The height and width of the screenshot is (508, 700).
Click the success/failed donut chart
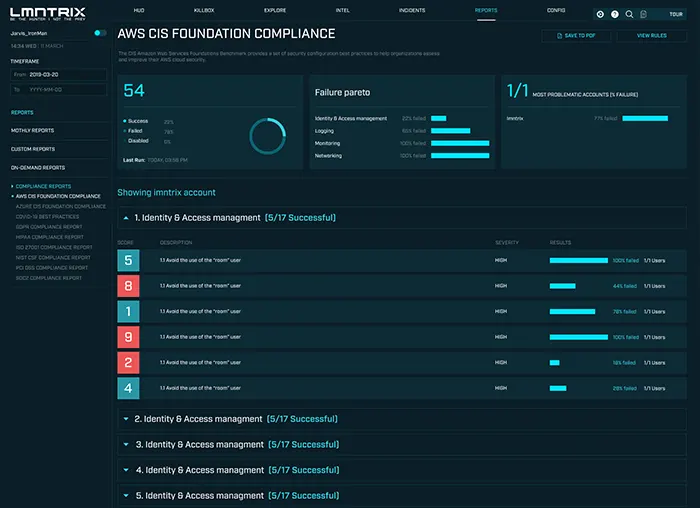[267, 136]
